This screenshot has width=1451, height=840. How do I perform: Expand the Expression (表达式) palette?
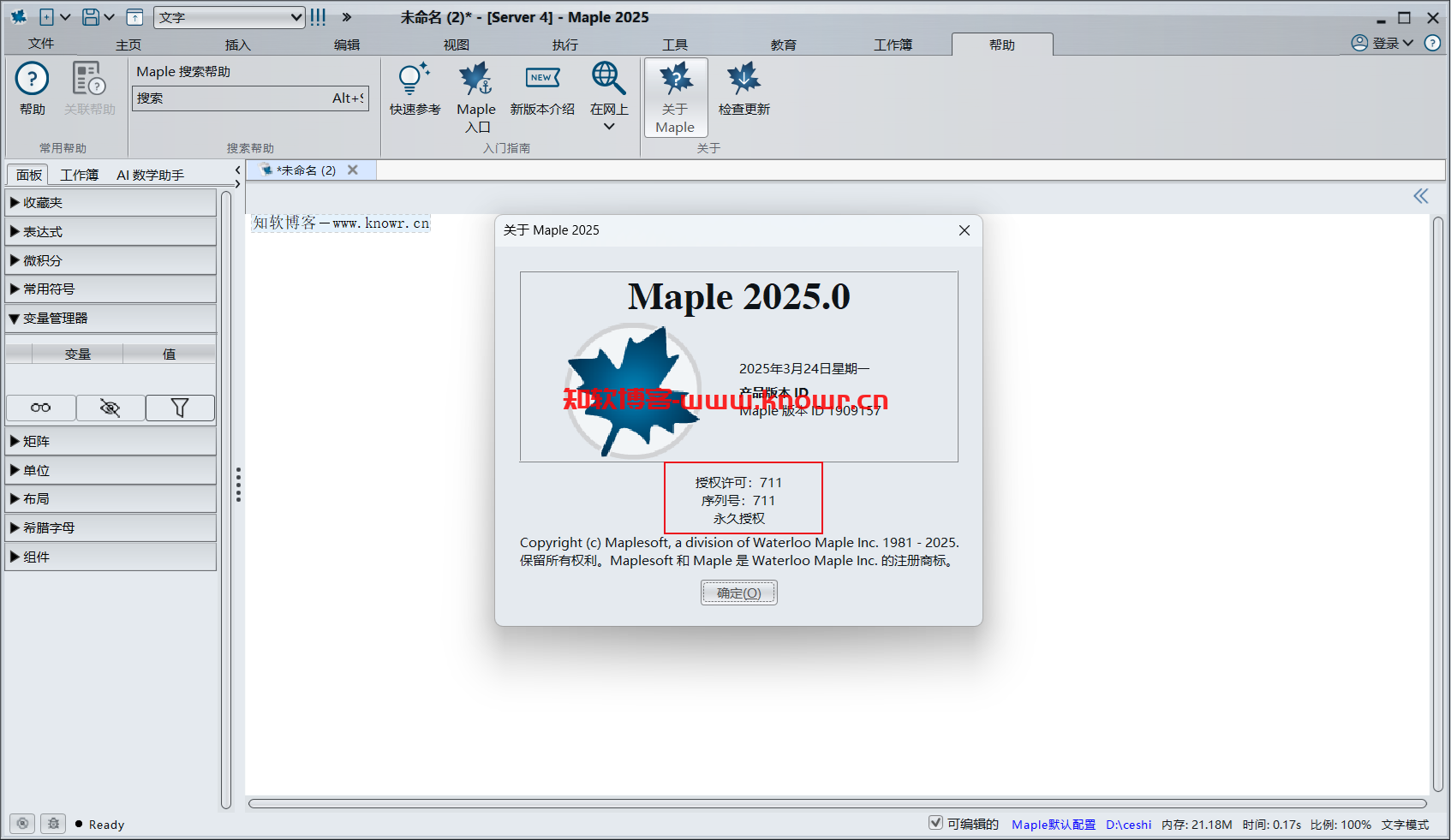[x=110, y=232]
